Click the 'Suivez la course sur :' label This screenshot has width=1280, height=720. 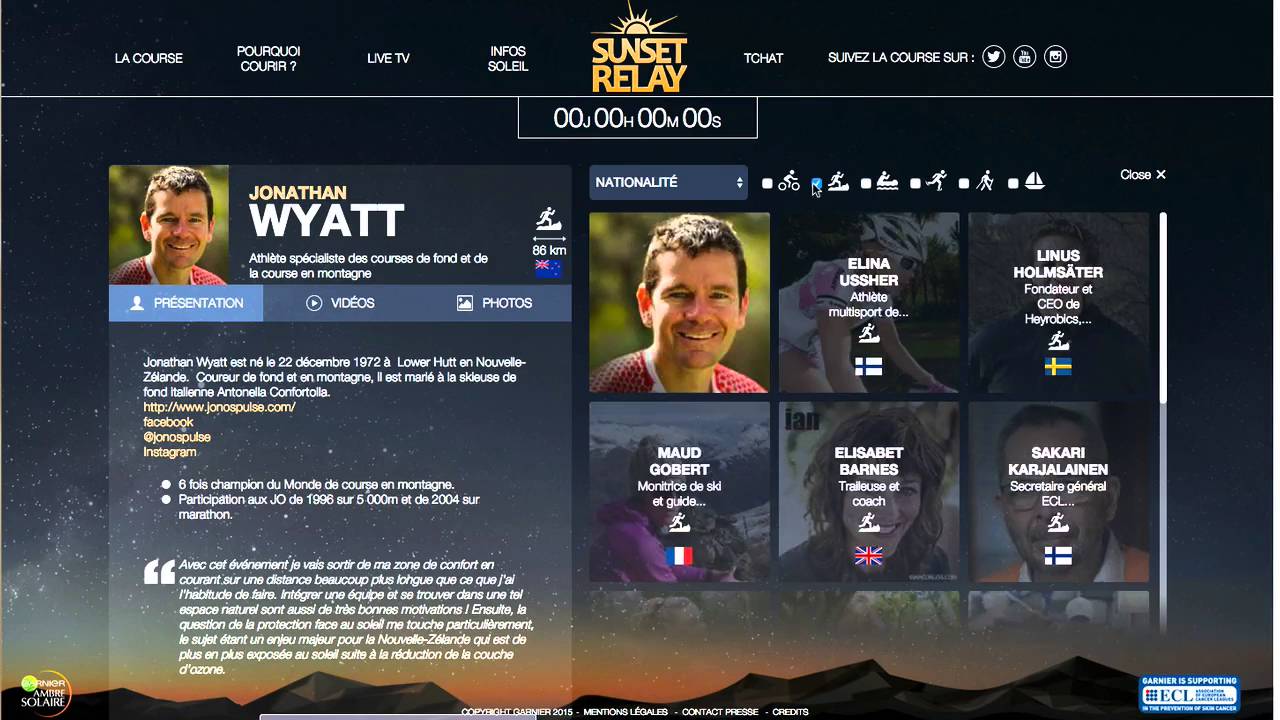[900, 58]
